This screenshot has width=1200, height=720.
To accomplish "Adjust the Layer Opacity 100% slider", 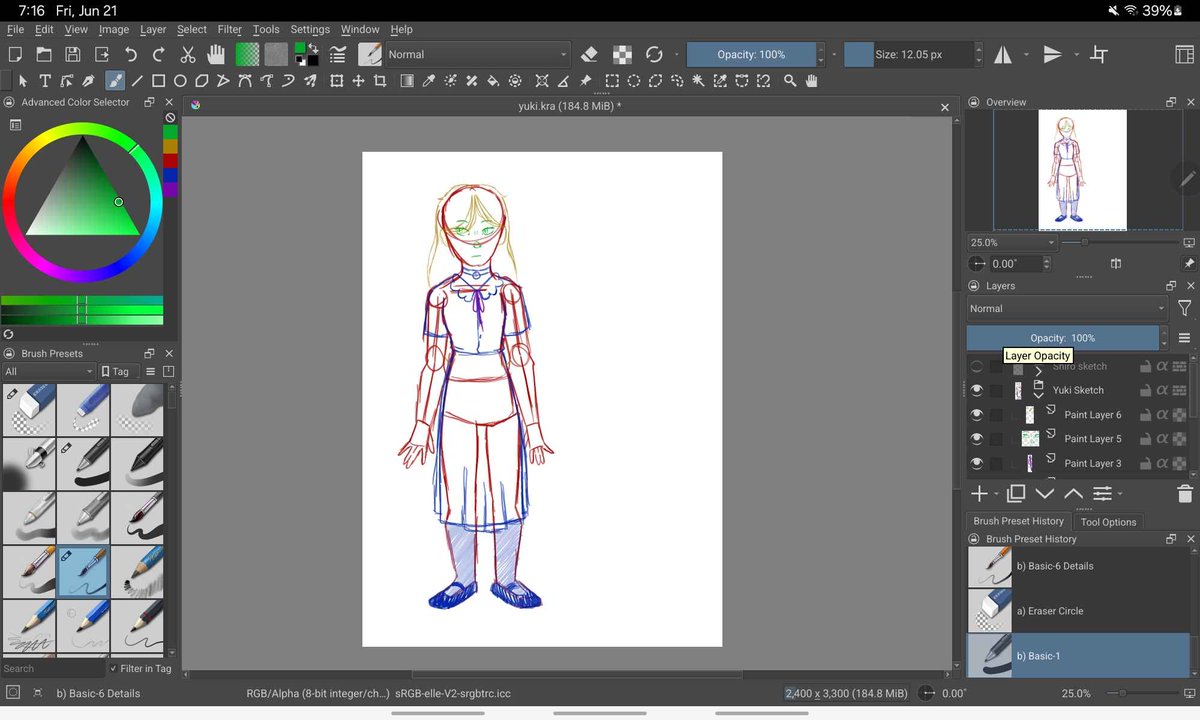I will tap(1062, 338).
